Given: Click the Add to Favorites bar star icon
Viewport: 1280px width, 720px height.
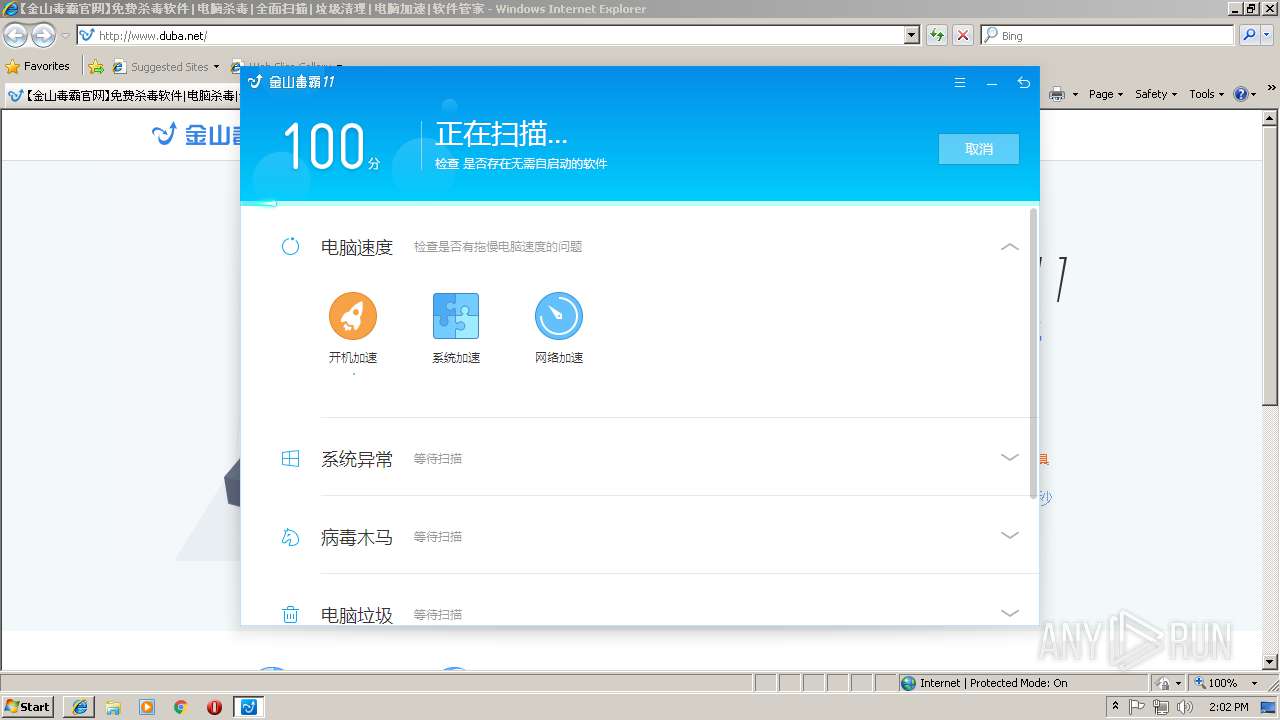Looking at the screenshot, I should [x=96, y=67].
